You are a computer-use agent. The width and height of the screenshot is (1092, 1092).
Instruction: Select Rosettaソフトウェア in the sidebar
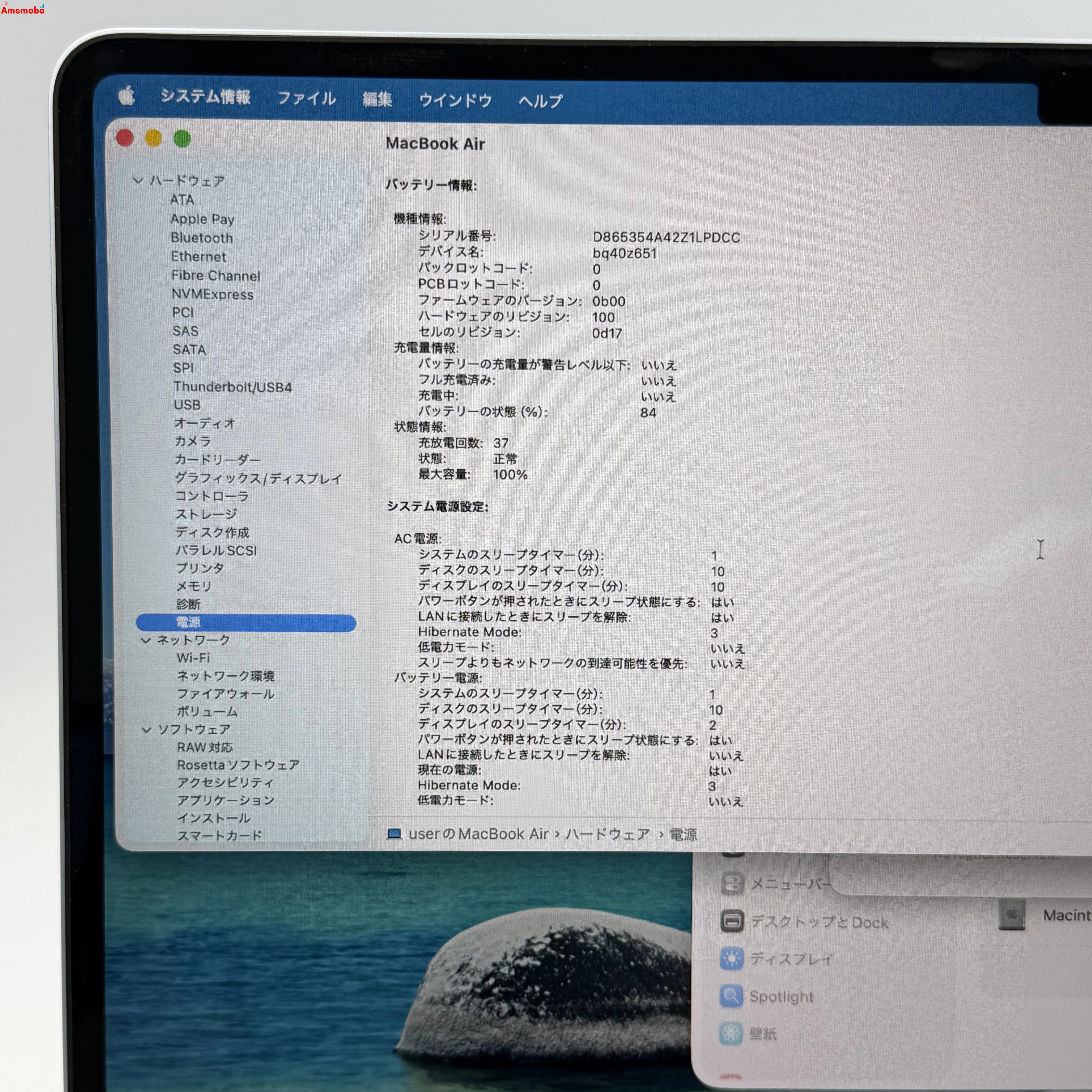pos(239,765)
